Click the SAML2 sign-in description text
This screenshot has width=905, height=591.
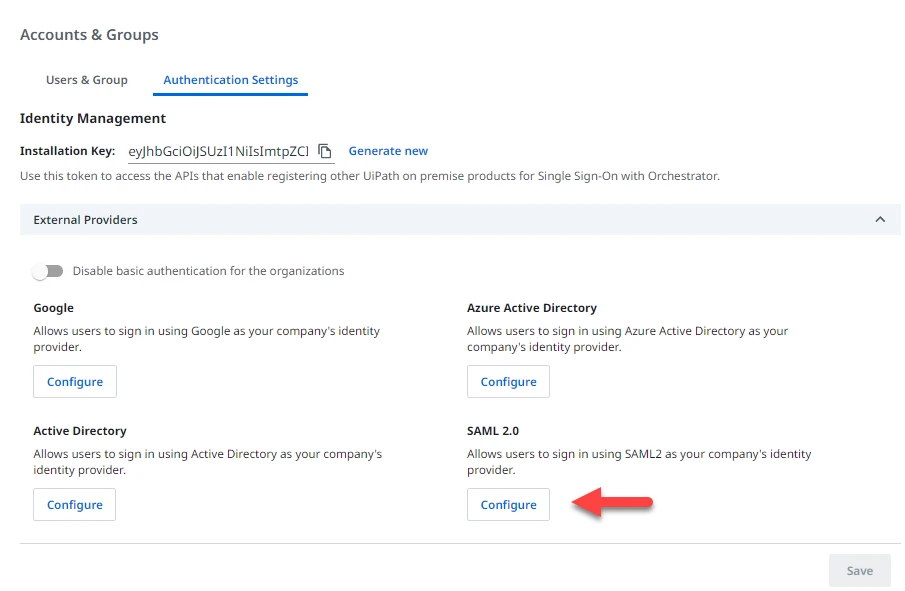point(639,462)
